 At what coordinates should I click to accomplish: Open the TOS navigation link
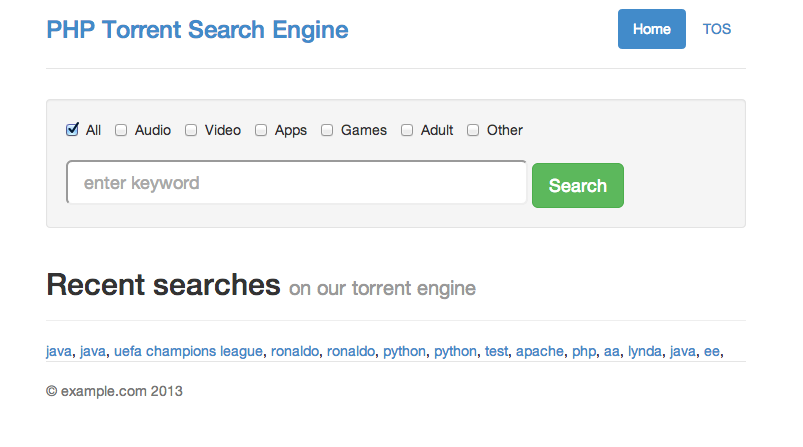click(x=716, y=29)
